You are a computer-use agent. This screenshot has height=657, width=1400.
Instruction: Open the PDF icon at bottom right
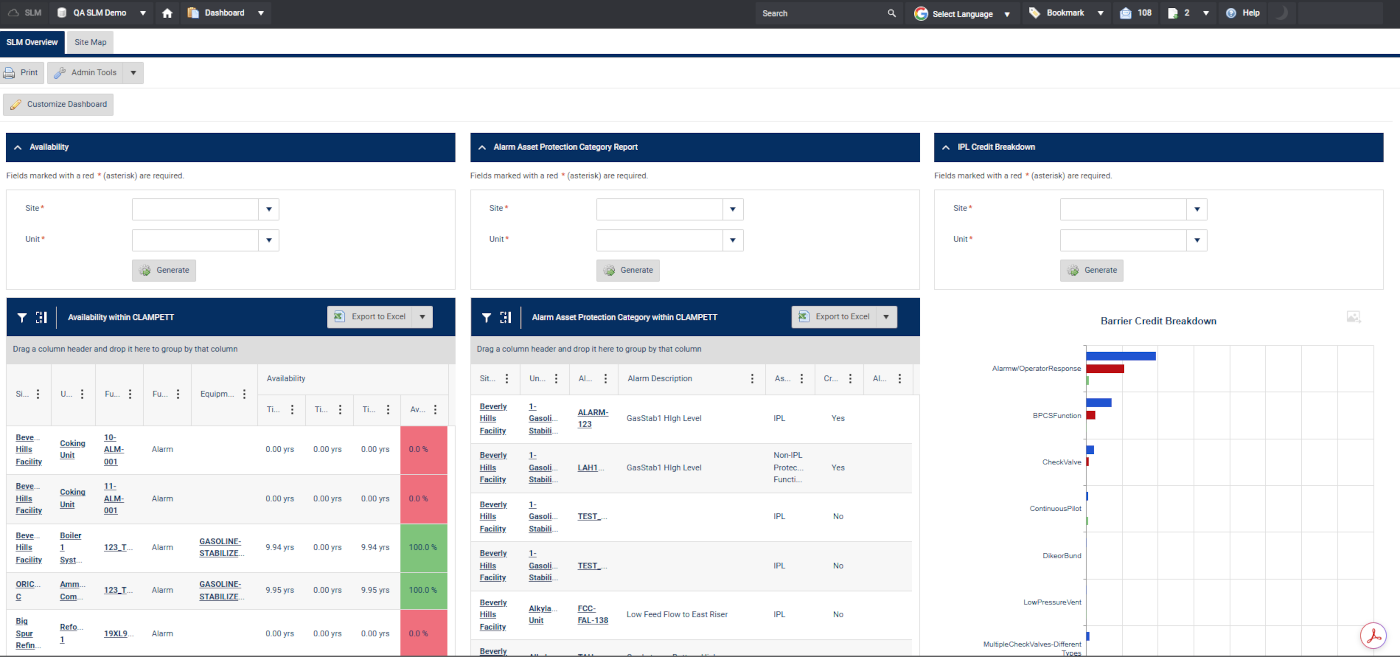[1376, 635]
